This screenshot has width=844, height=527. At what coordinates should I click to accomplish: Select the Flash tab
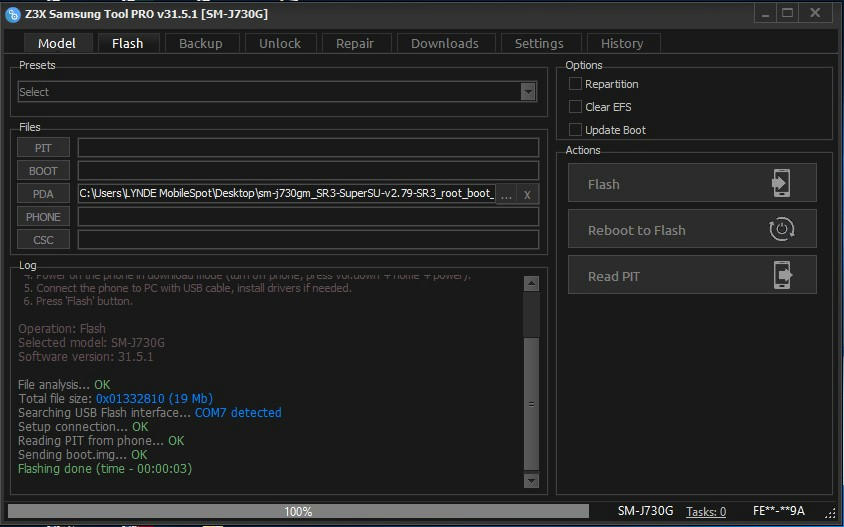coord(128,44)
